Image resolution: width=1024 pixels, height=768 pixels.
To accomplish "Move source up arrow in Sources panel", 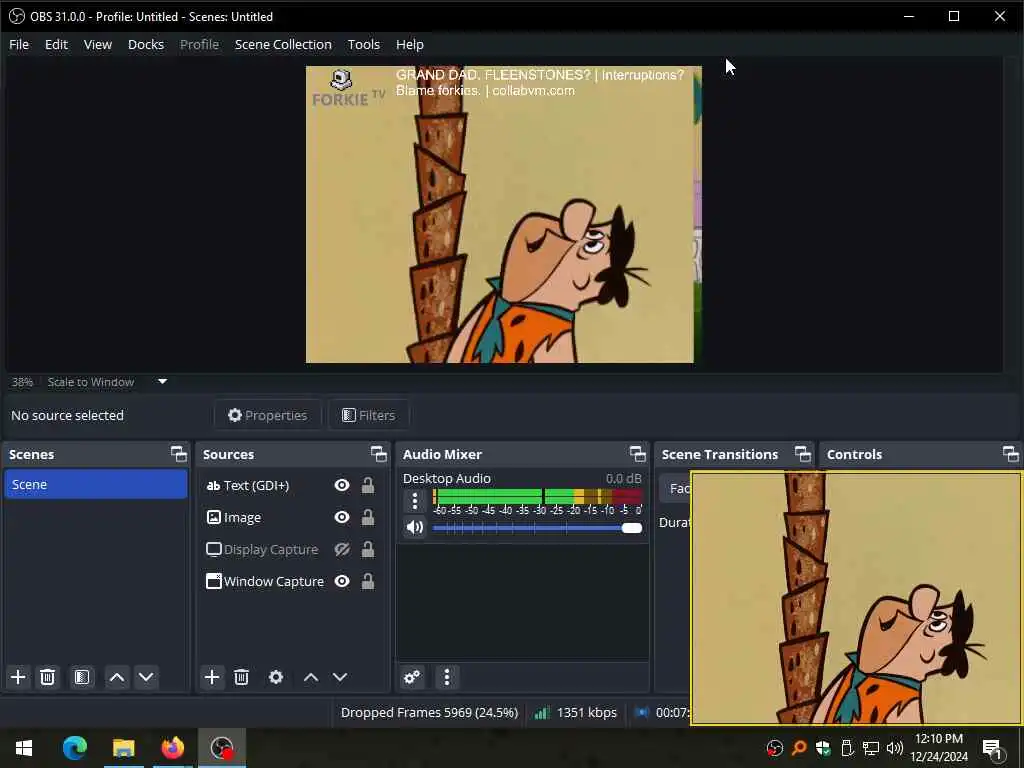I will pos(311,677).
